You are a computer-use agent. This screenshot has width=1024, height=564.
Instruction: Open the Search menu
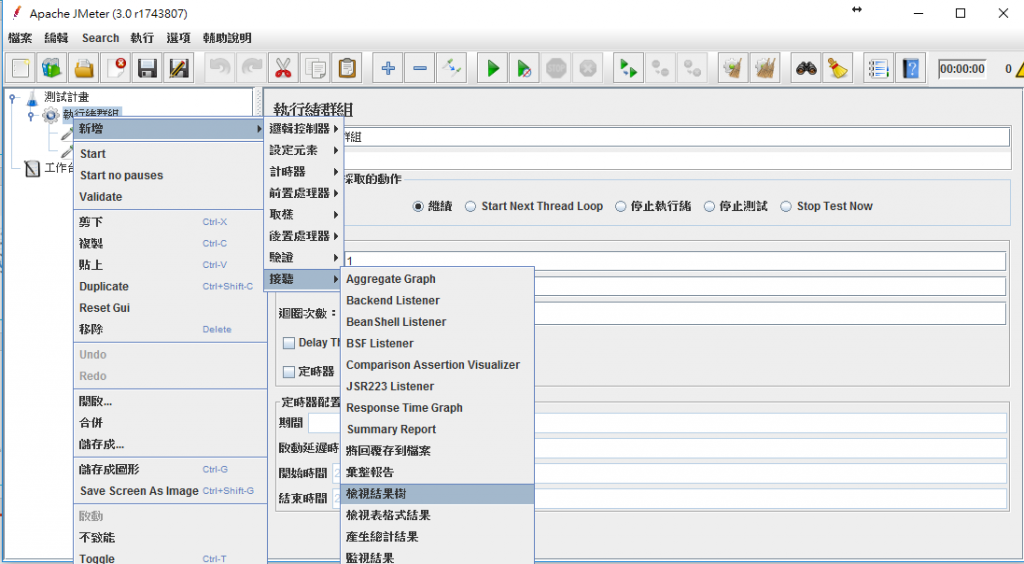click(x=101, y=38)
